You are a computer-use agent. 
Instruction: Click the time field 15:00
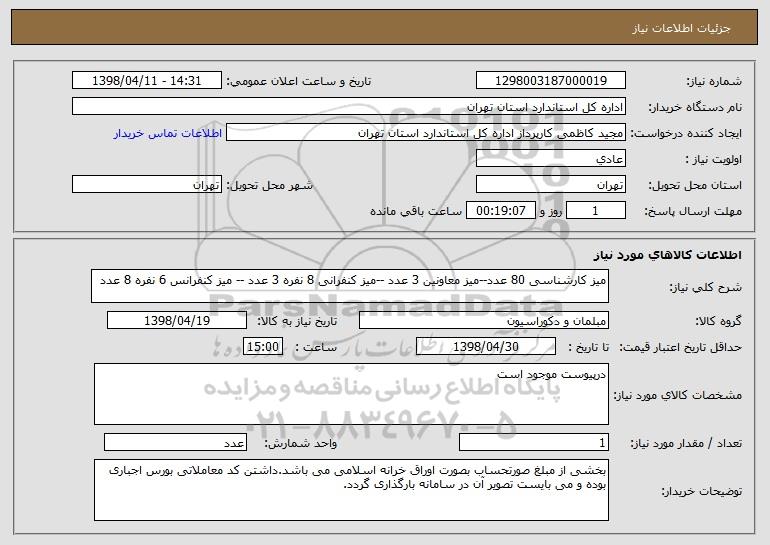coord(263,346)
